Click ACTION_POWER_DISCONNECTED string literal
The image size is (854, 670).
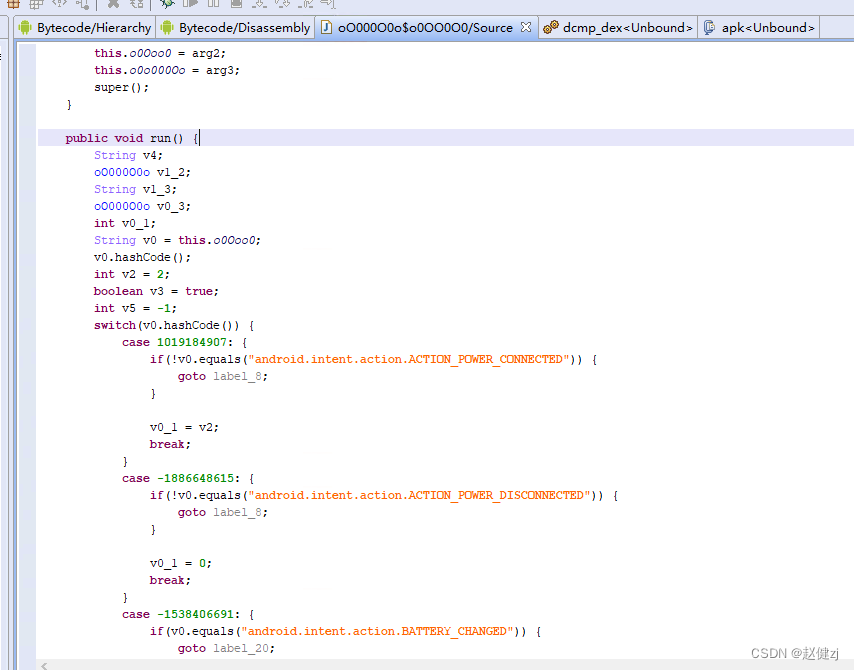click(419, 495)
